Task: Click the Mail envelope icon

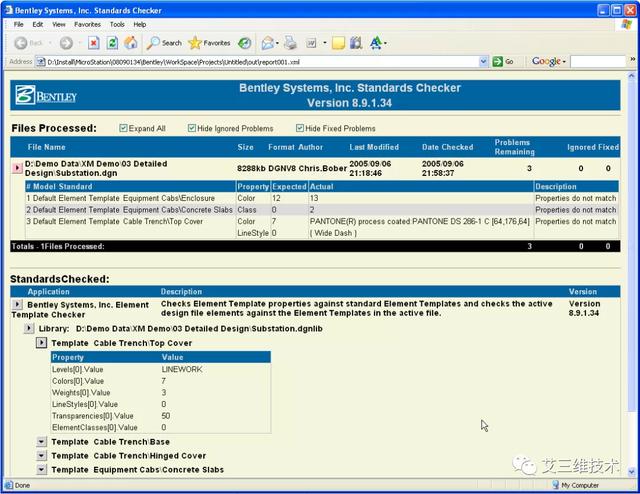Action: [x=267, y=43]
